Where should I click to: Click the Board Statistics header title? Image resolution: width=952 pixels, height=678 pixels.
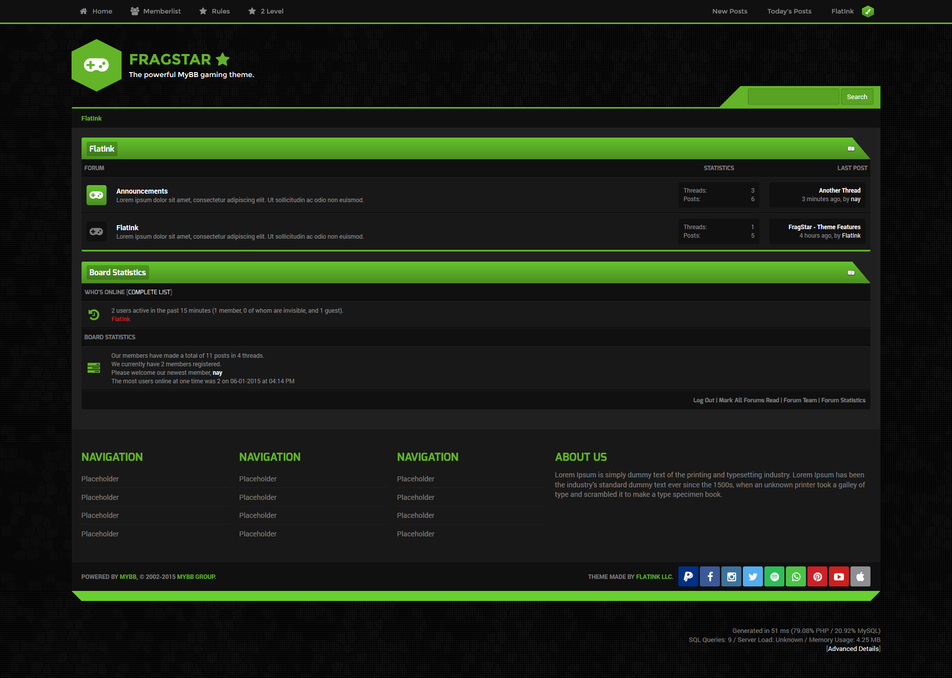pos(117,273)
